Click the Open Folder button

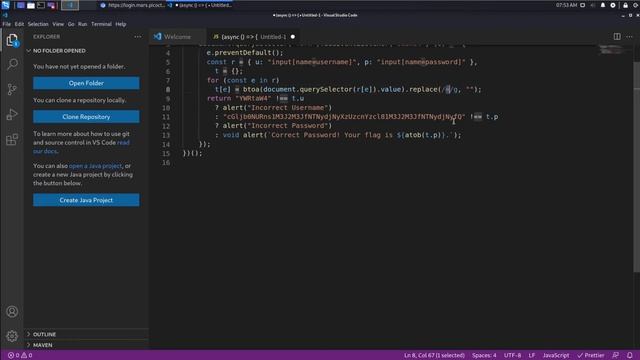[86, 83]
